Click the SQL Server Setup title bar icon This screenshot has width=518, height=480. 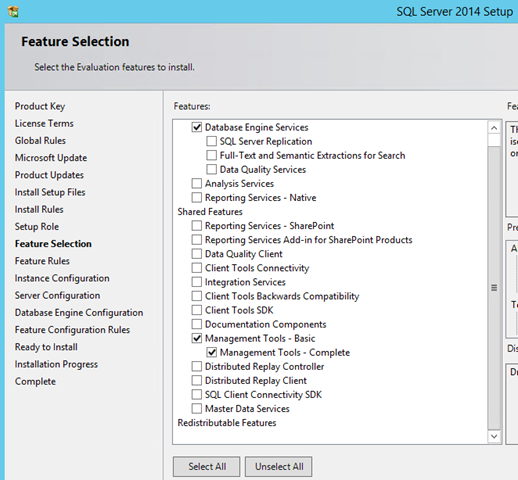click(13, 12)
